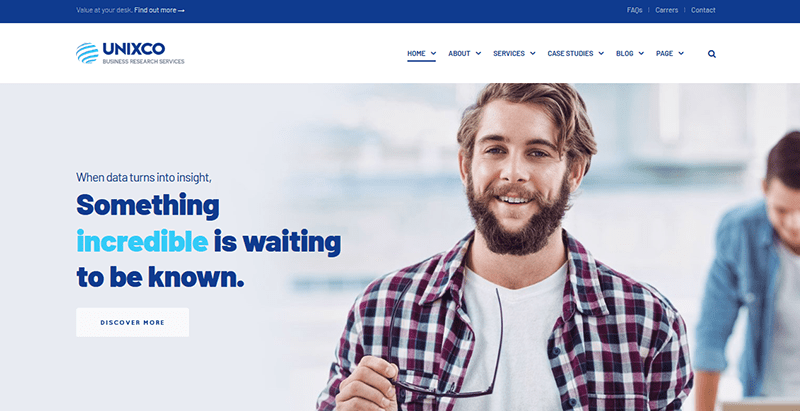Viewport: 800px width, 411px height.
Task: Click the arrow after Find out more
Action: coord(181,10)
